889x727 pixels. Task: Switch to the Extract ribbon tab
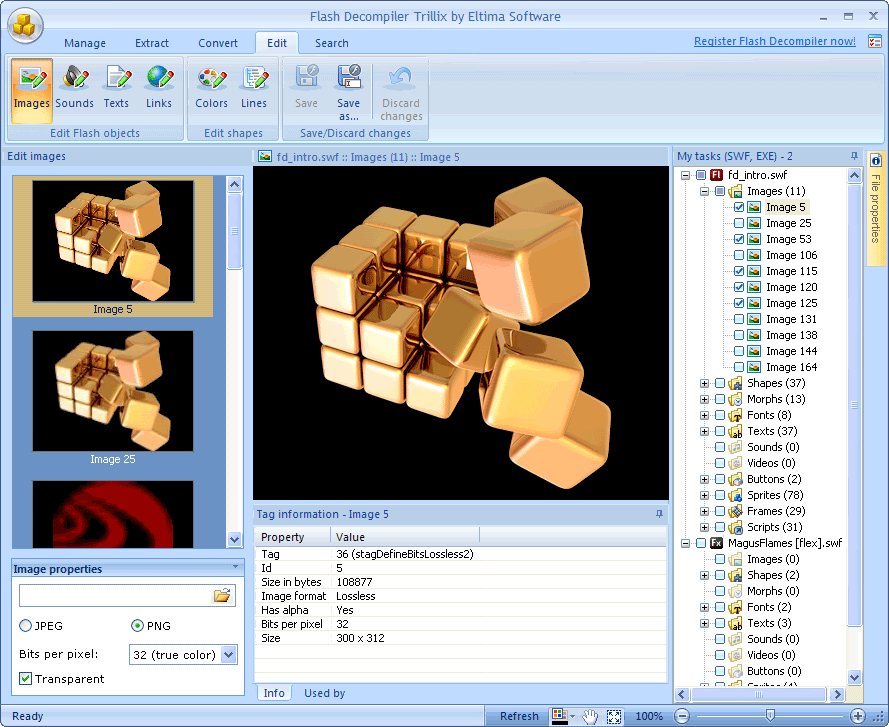pos(151,43)
